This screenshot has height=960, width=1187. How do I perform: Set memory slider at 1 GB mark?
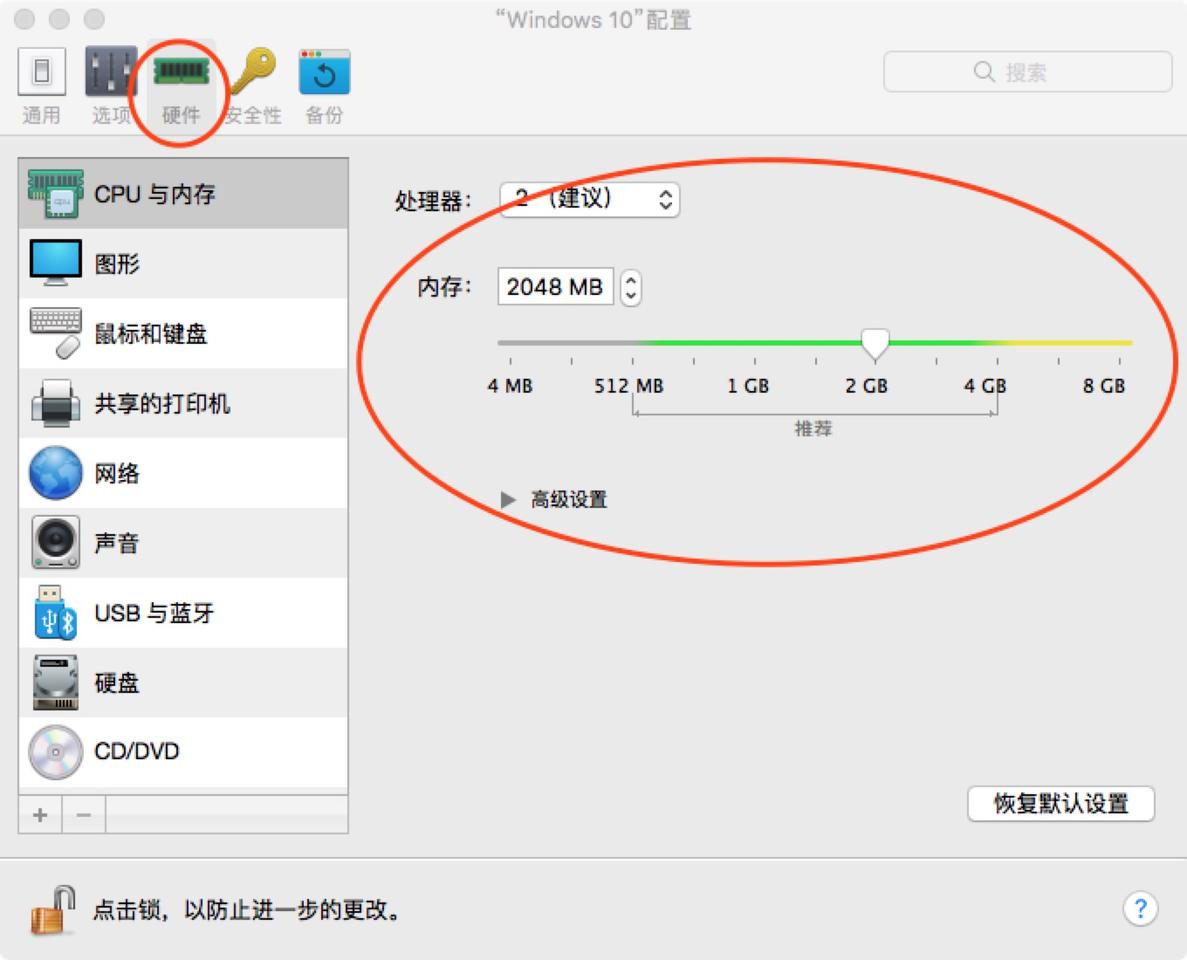coord(754,343)
